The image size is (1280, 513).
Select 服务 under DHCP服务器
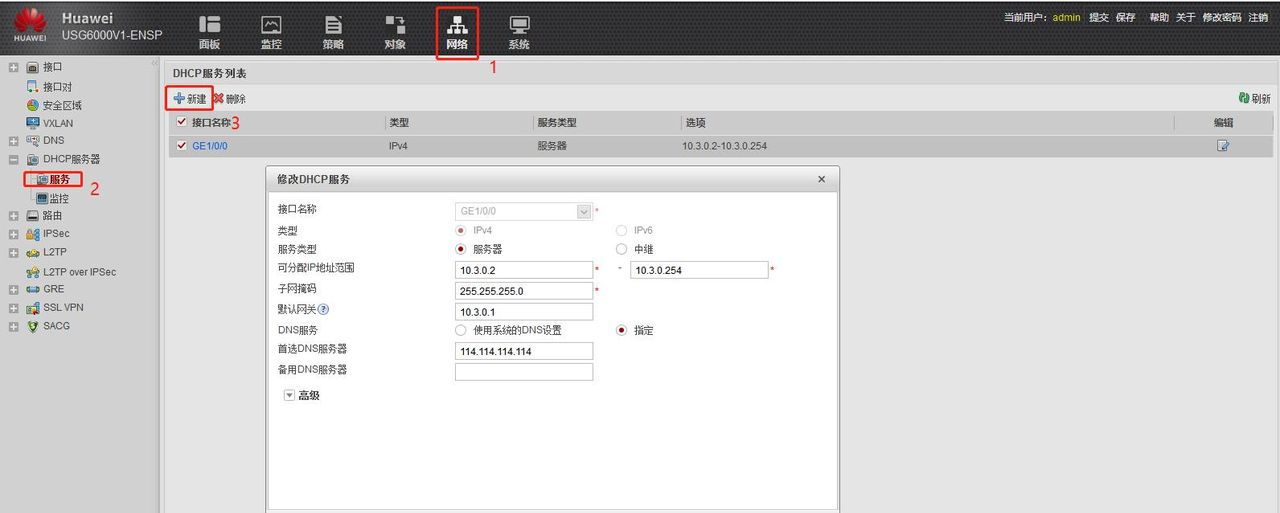(x=60, y=179)
